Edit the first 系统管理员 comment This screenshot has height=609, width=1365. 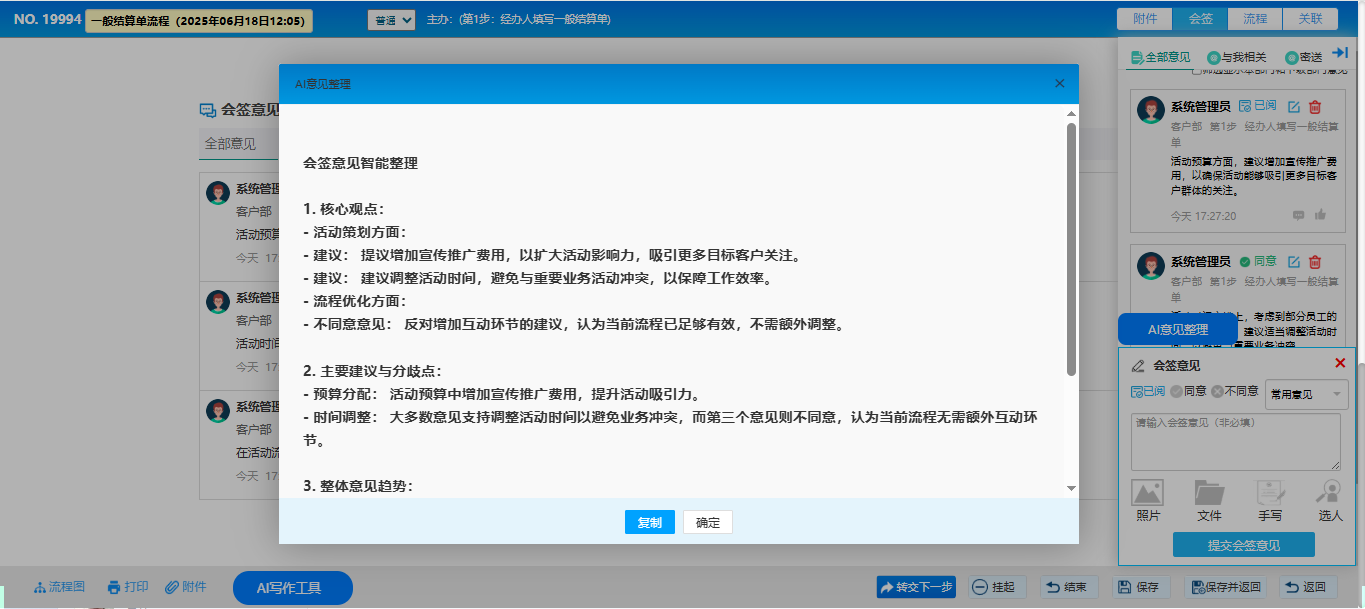click(1294, 107)
